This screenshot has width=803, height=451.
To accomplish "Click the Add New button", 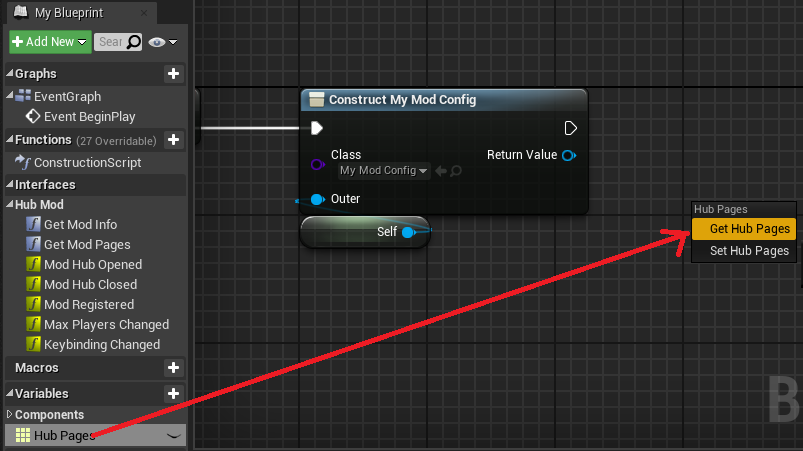I will 50,42.
